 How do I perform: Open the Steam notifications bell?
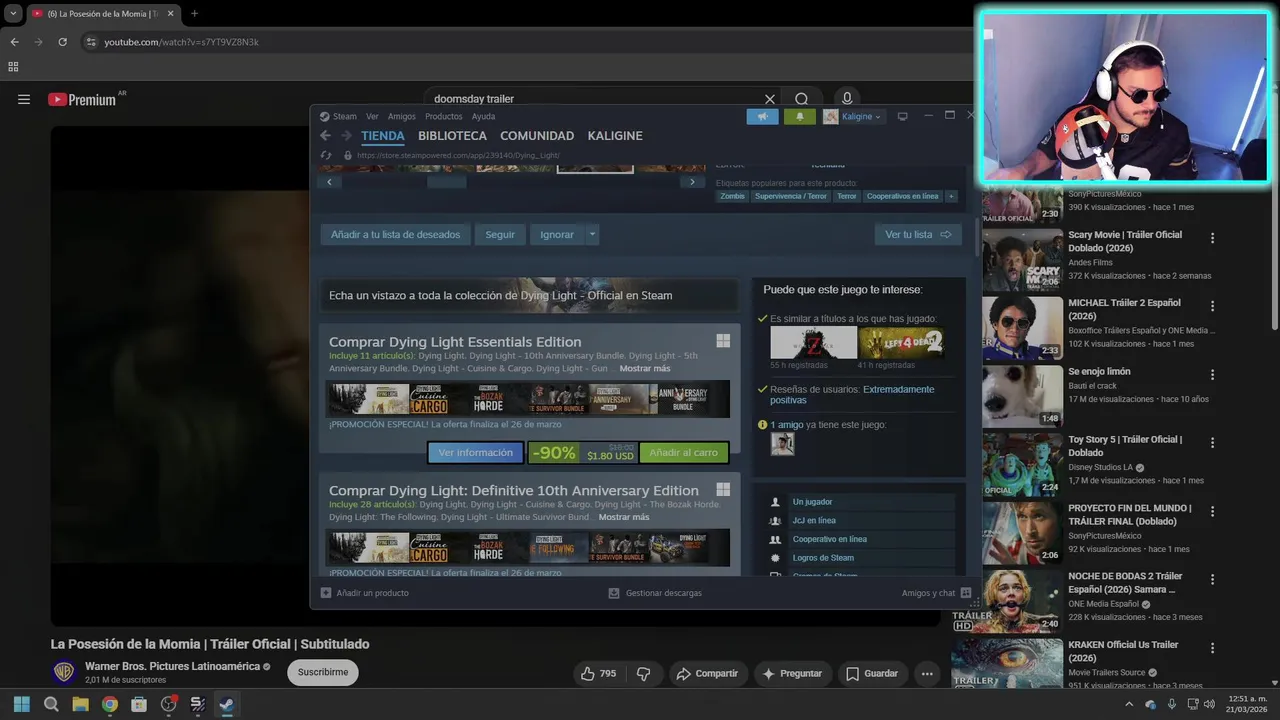(x=799, y=116)
